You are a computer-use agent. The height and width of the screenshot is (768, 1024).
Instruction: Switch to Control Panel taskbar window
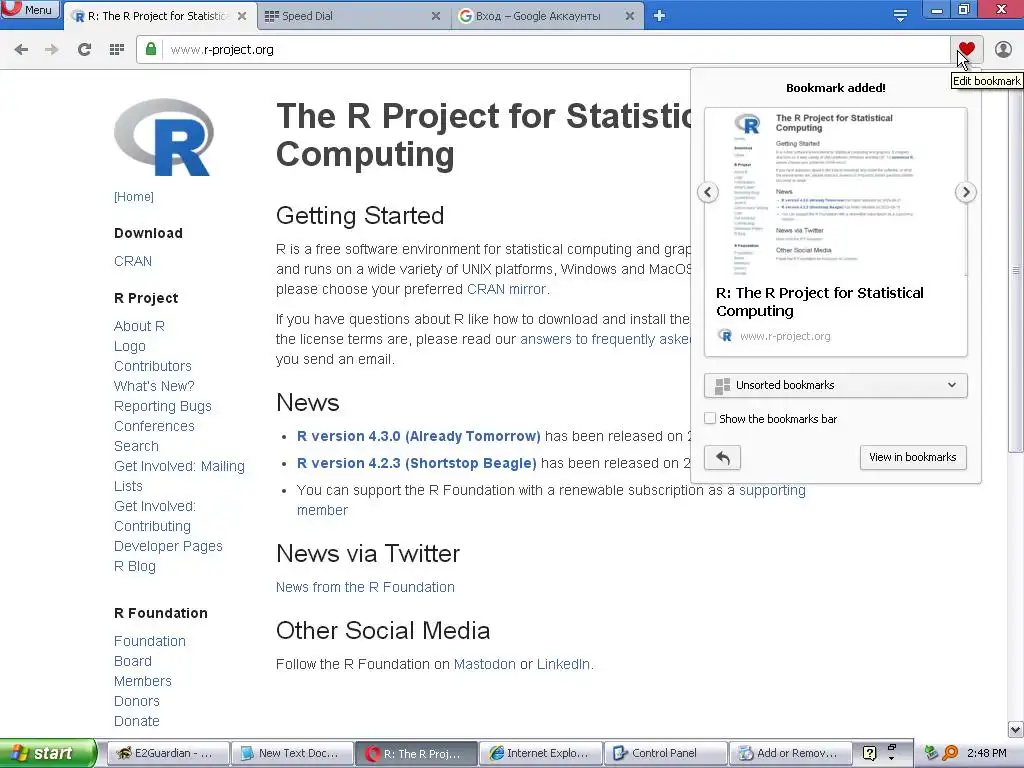[665, 753]
